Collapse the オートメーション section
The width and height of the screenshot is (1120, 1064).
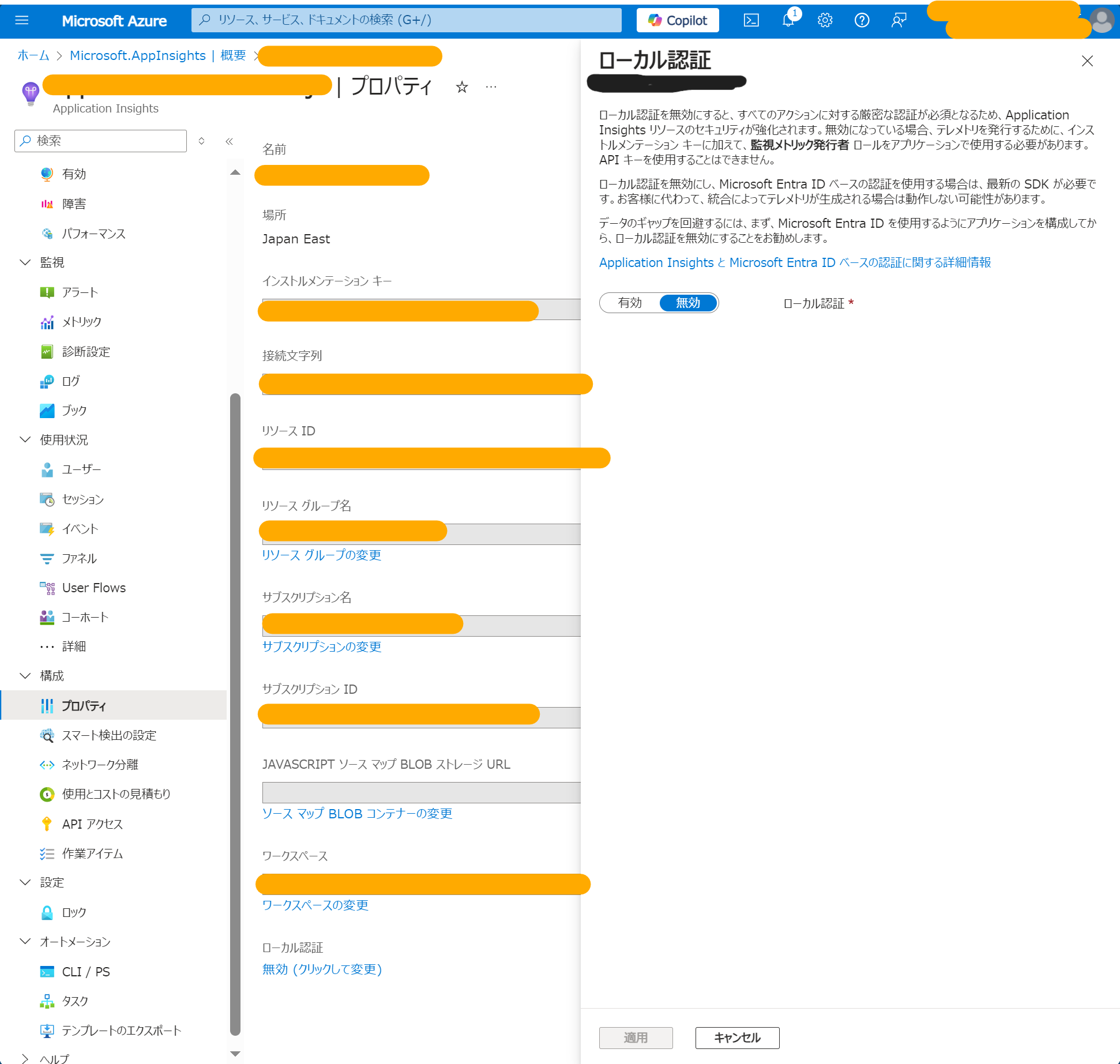(x=25, y=942)
